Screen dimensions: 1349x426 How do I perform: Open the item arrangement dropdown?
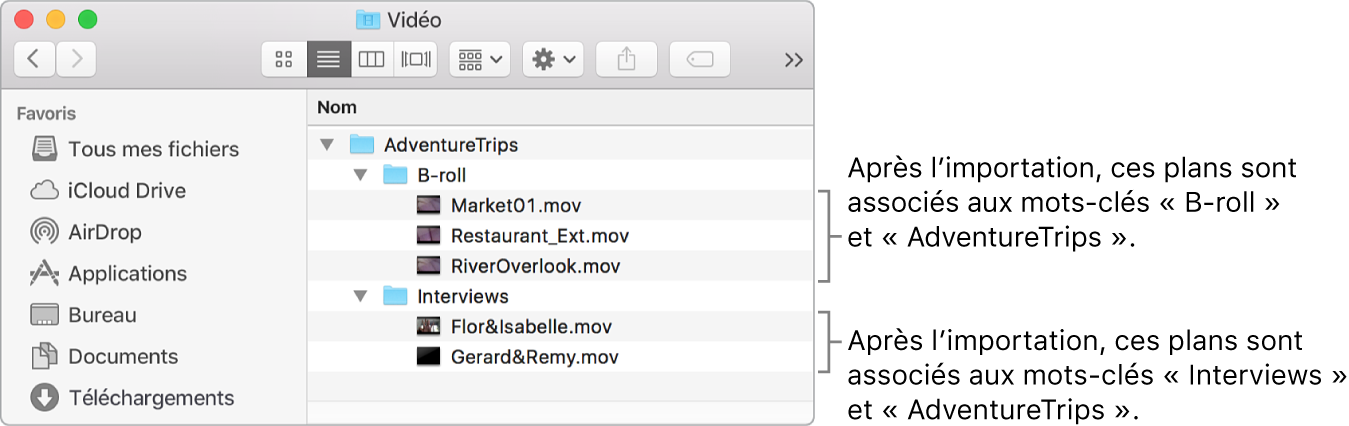[481, 59]
